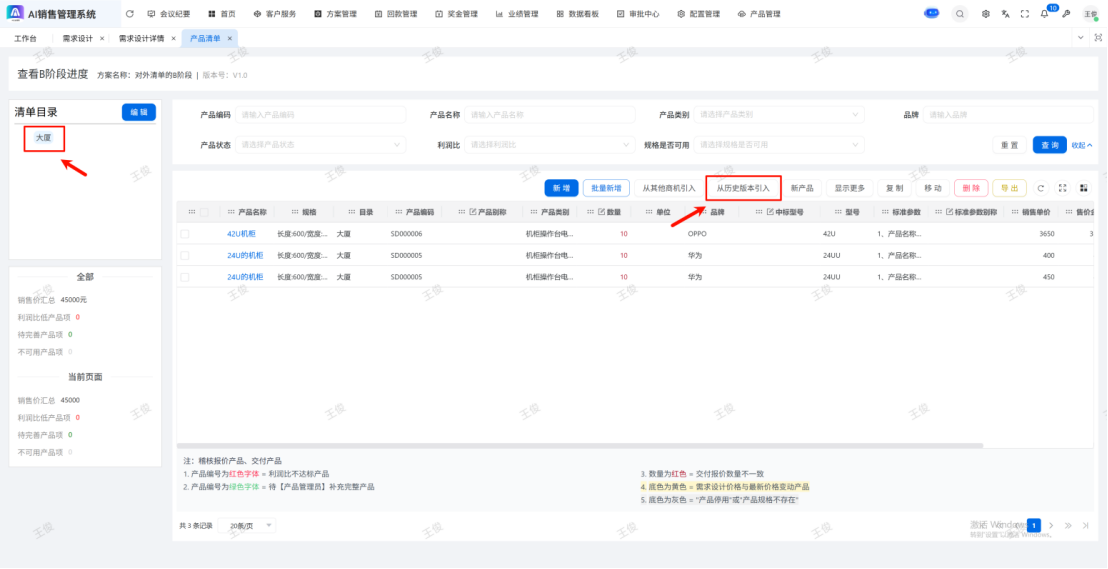Click the 产品编码 input field
The width and height of the screenshot is (1108, 569).
(321, 114)
